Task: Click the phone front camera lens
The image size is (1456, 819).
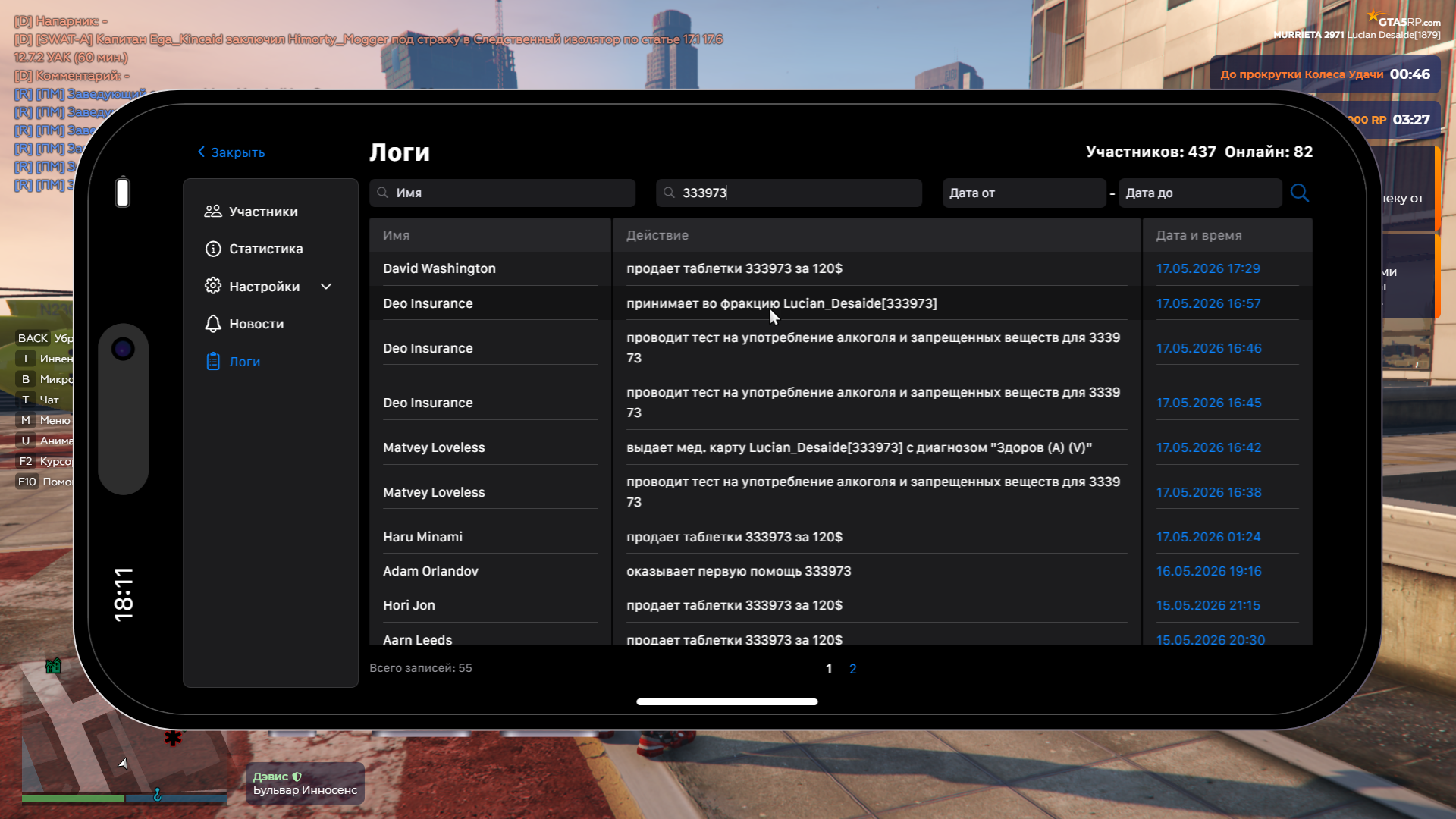Action: [x=123, y=349]
